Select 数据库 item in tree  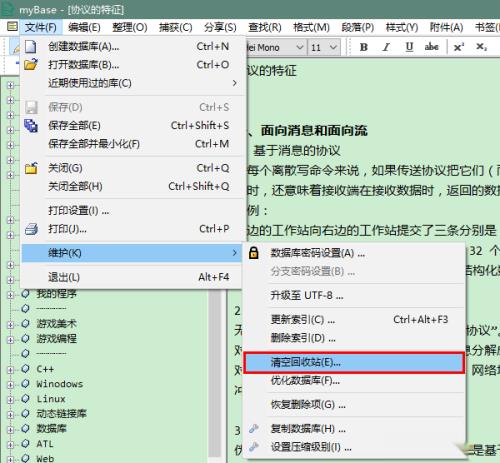(x=52, y=428)
